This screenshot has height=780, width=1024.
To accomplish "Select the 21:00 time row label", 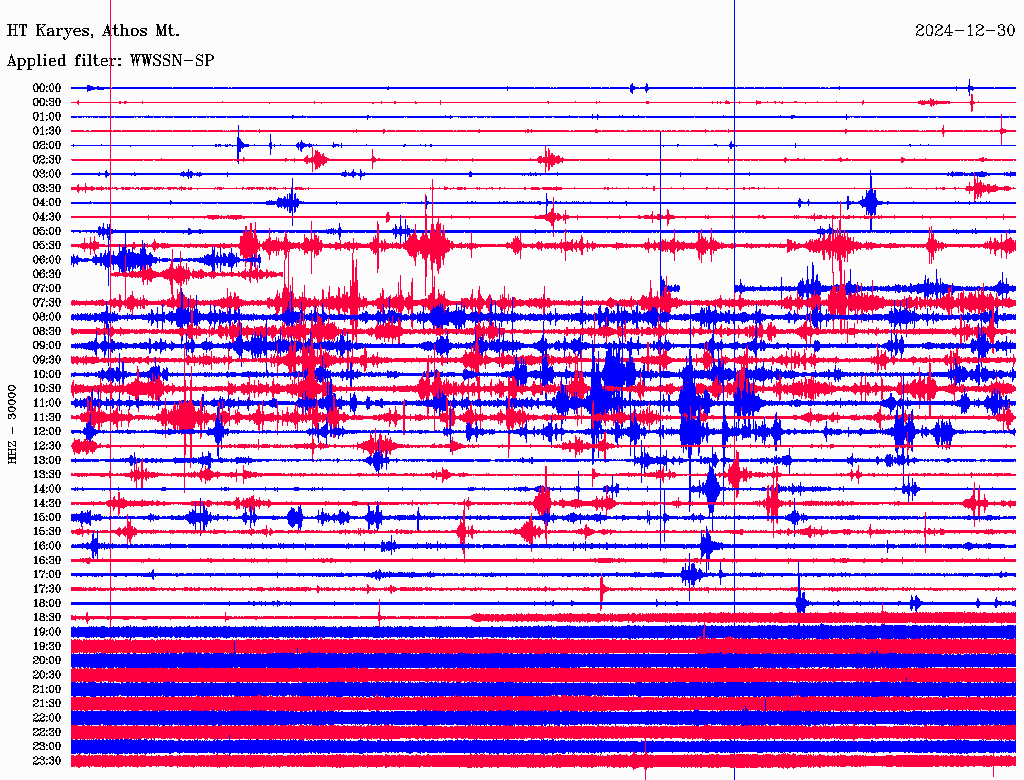I will point(47,690).
